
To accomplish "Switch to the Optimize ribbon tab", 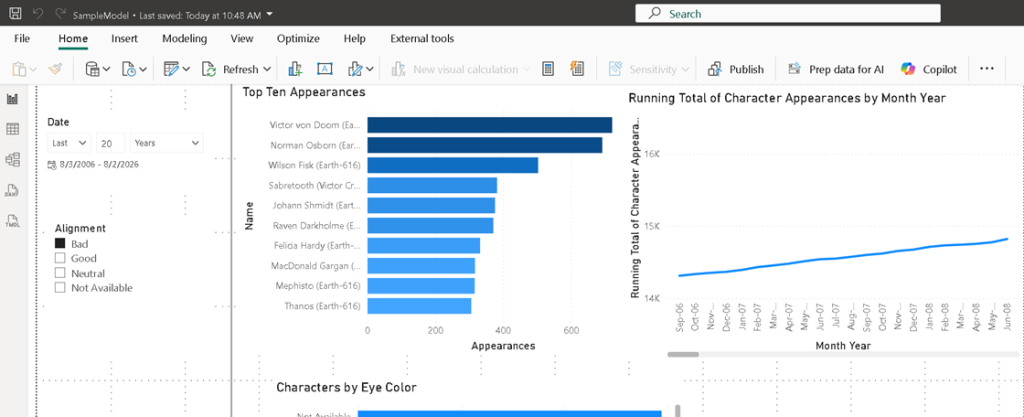I will click(298, 39).
